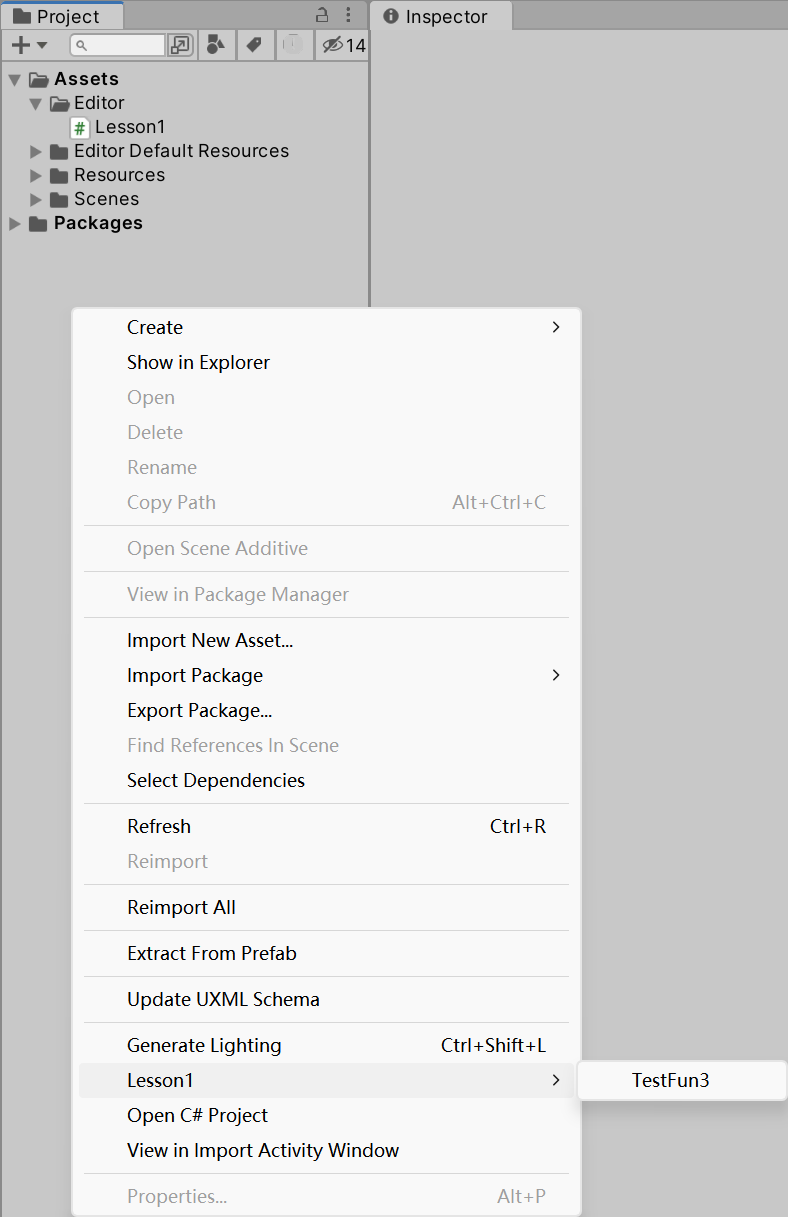This screenshot has height=1217, width=788.
Task: Click Editor Default Resources folder icon
Action: (59, 152)
